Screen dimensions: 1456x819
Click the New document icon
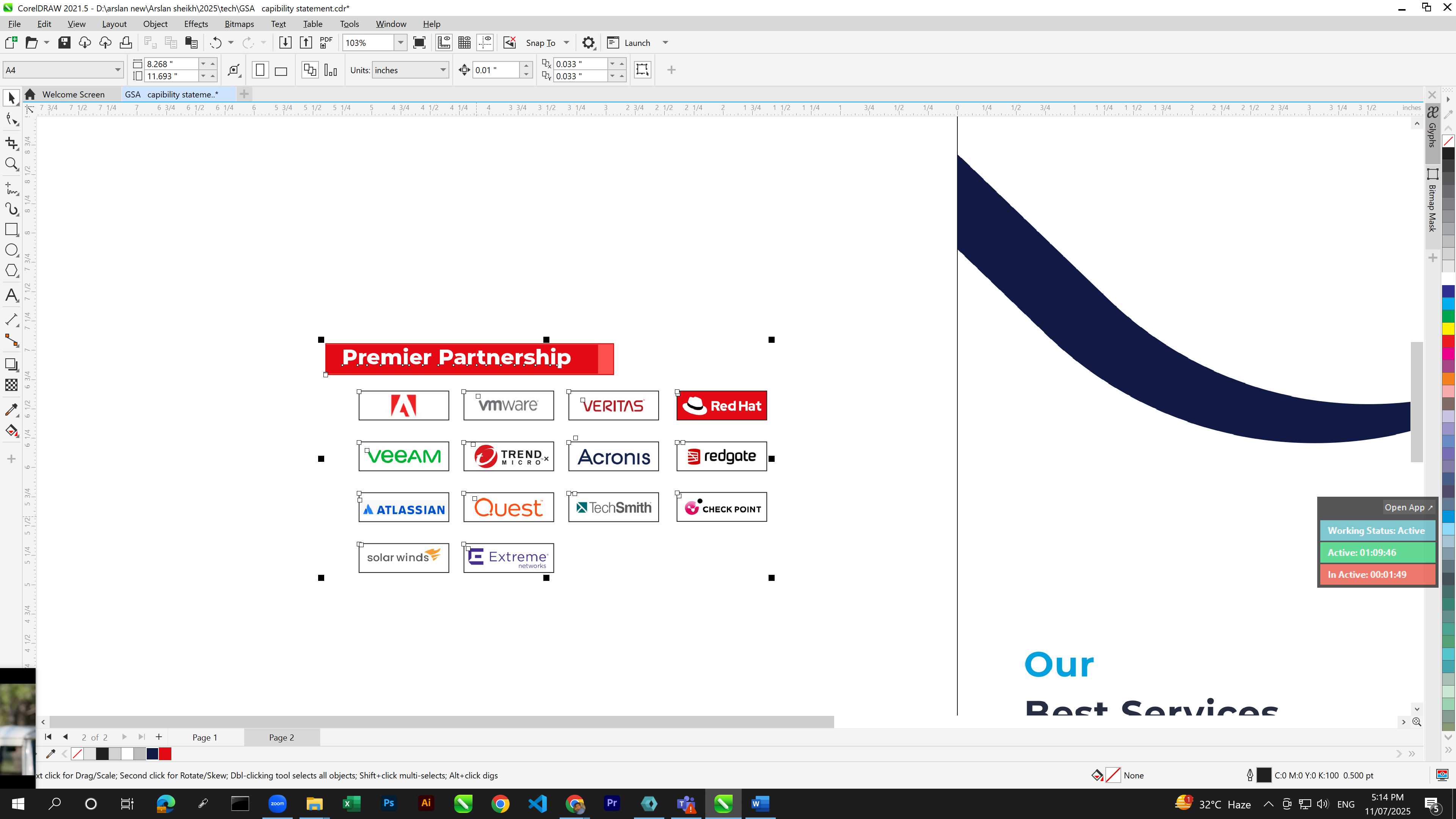pyautogui.click(x=11, y=42)
